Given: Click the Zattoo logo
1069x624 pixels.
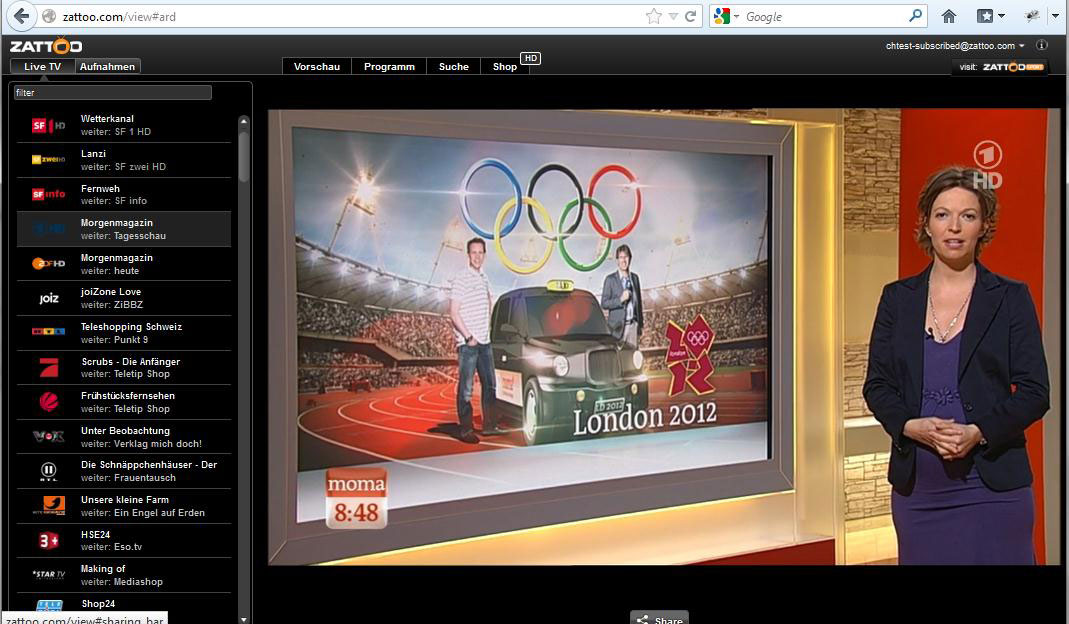Looking at the screenshot, I should click(x=46, y=46).
